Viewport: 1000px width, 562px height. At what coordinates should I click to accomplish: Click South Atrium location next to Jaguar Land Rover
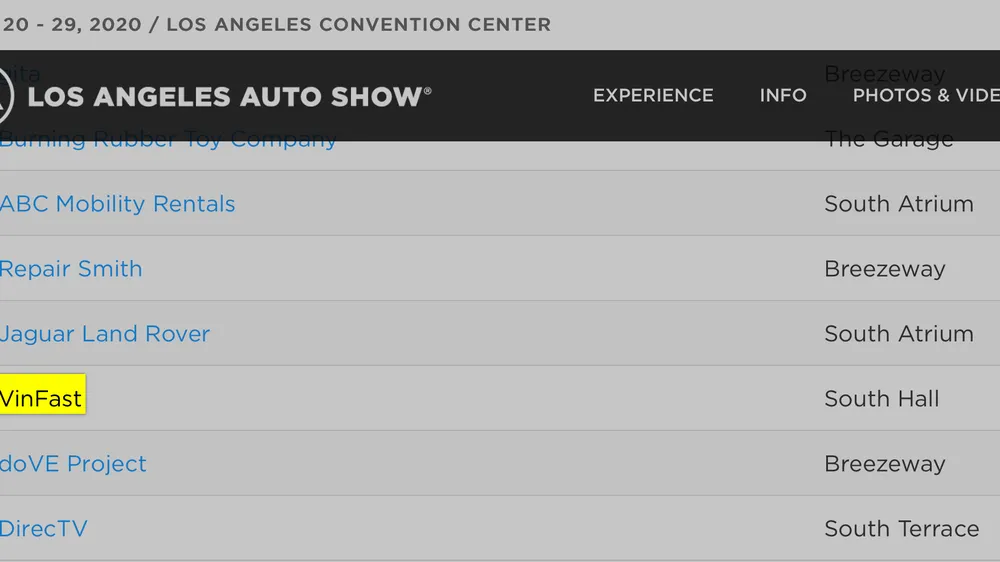tap(899, 334)
